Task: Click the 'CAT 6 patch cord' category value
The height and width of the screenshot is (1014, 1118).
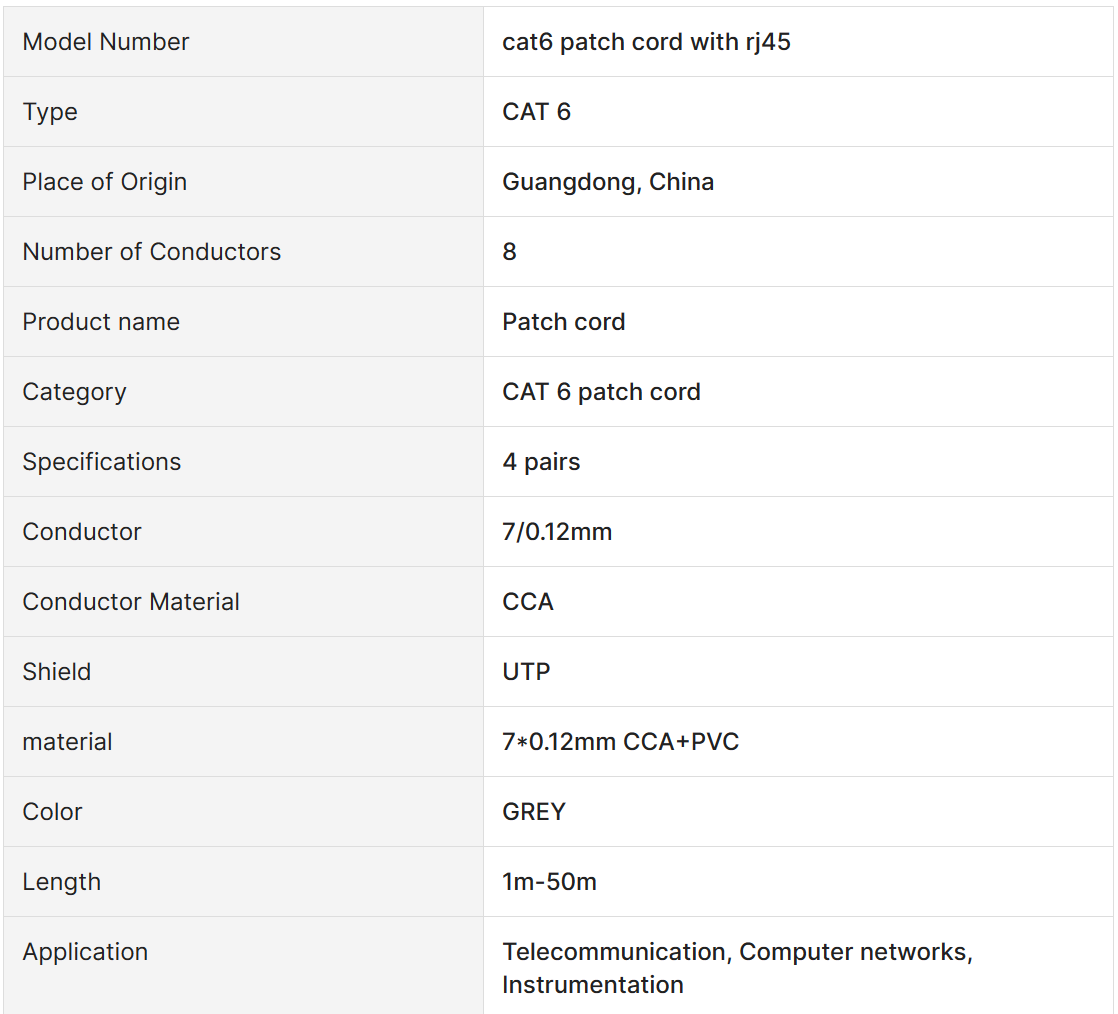Action: (x=601, y=392)
